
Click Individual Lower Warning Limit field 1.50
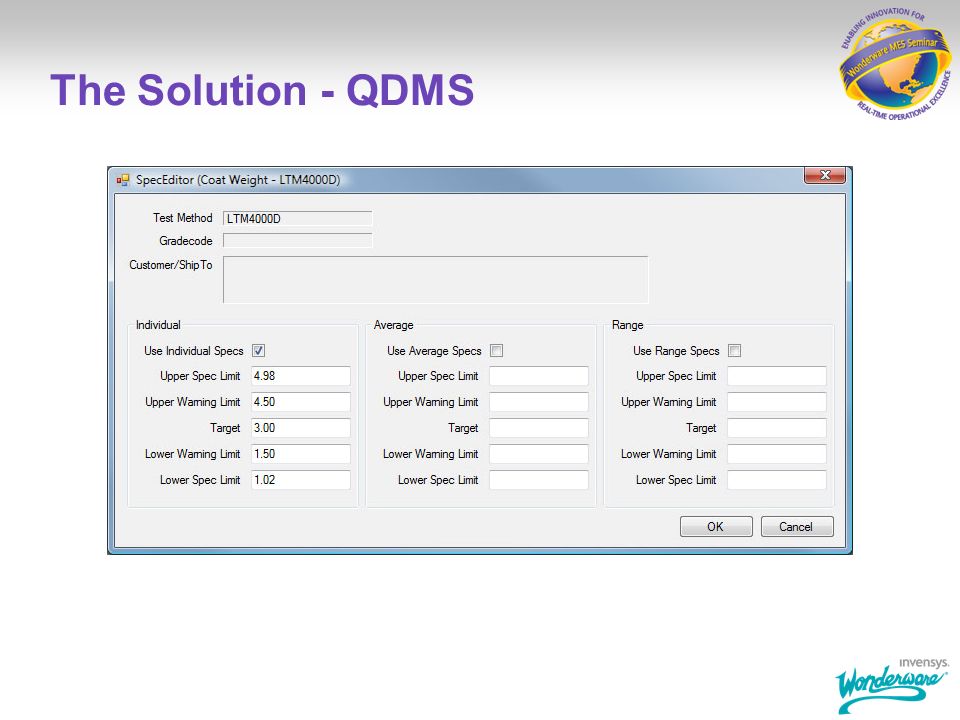(301, 454)
